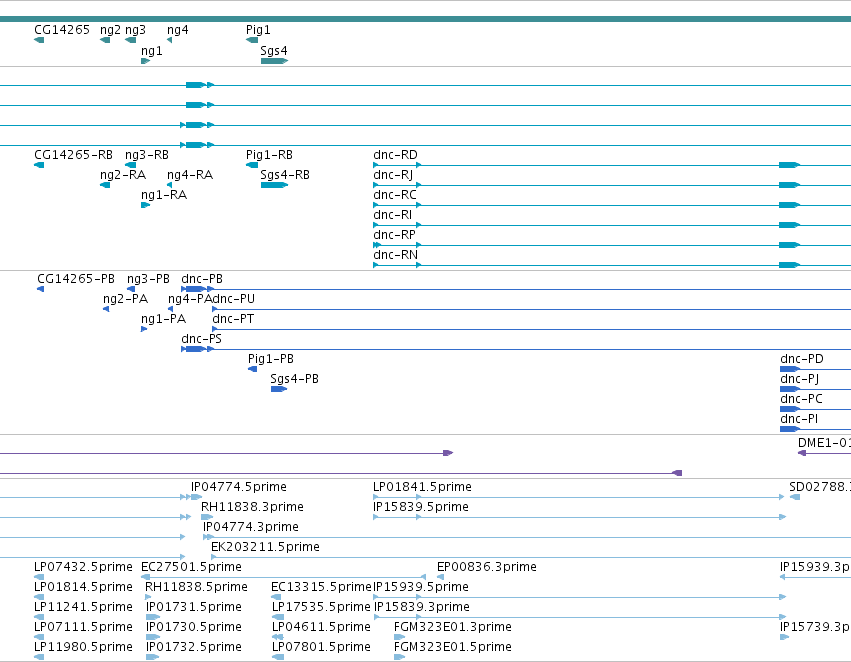Image resolution: width=851 pixels, height=662 pixels.
Task: Select the LP07111.5prime EST label
Action: [x=83, y=627]
